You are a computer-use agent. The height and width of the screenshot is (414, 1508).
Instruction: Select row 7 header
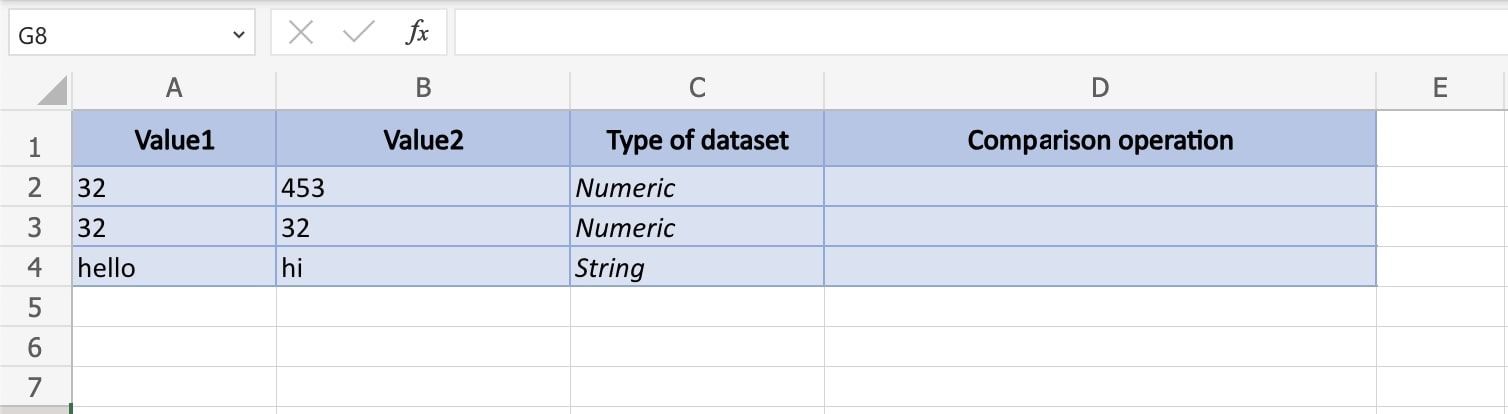coord(35,387)
